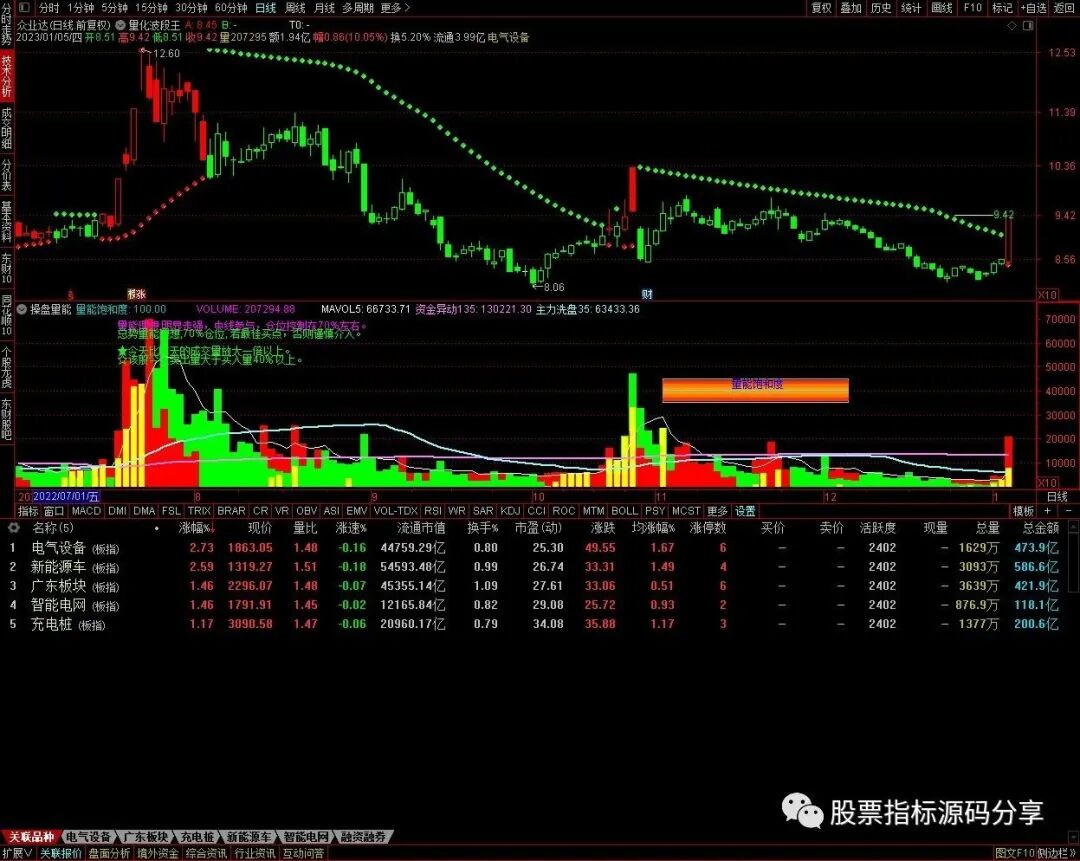Select the 日线 daily chart tab
The width and height of the screenshot is (1080, 861).
[x=265, y=8]
